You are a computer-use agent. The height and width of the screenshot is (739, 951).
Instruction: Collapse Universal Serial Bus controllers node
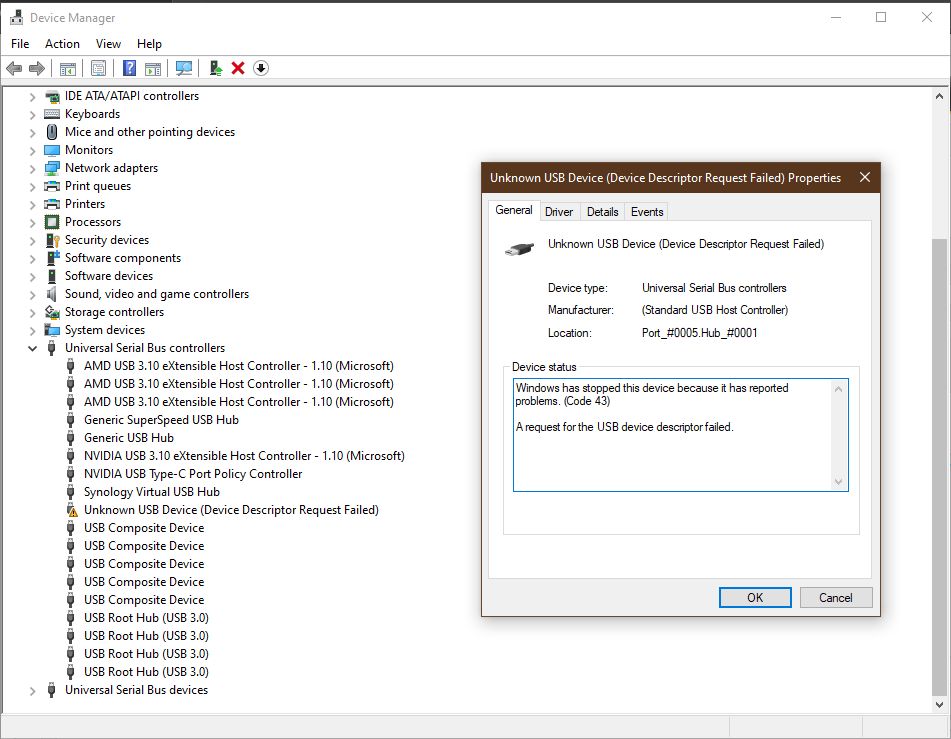tap(32, 348)
